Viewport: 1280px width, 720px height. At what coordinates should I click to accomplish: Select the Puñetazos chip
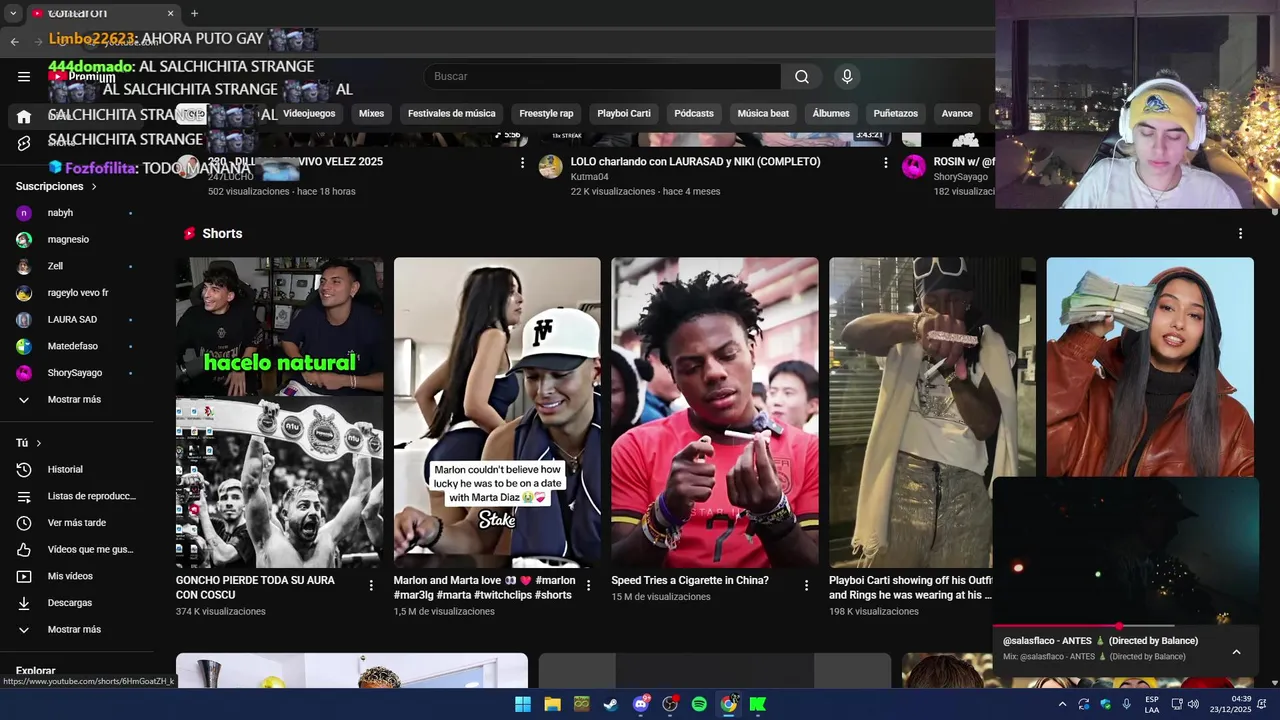896,114
